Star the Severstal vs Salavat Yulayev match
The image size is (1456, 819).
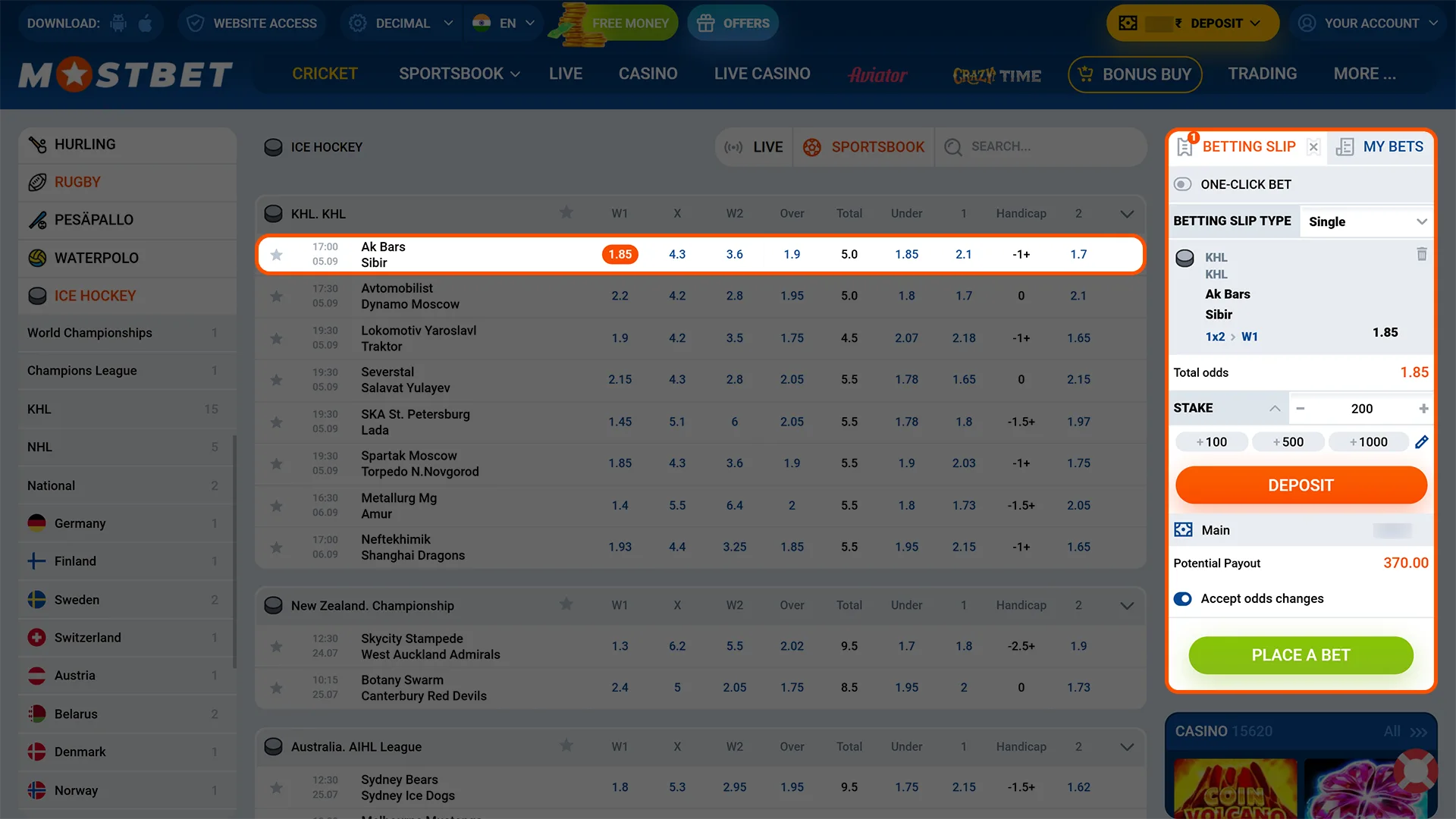[277, 380]
